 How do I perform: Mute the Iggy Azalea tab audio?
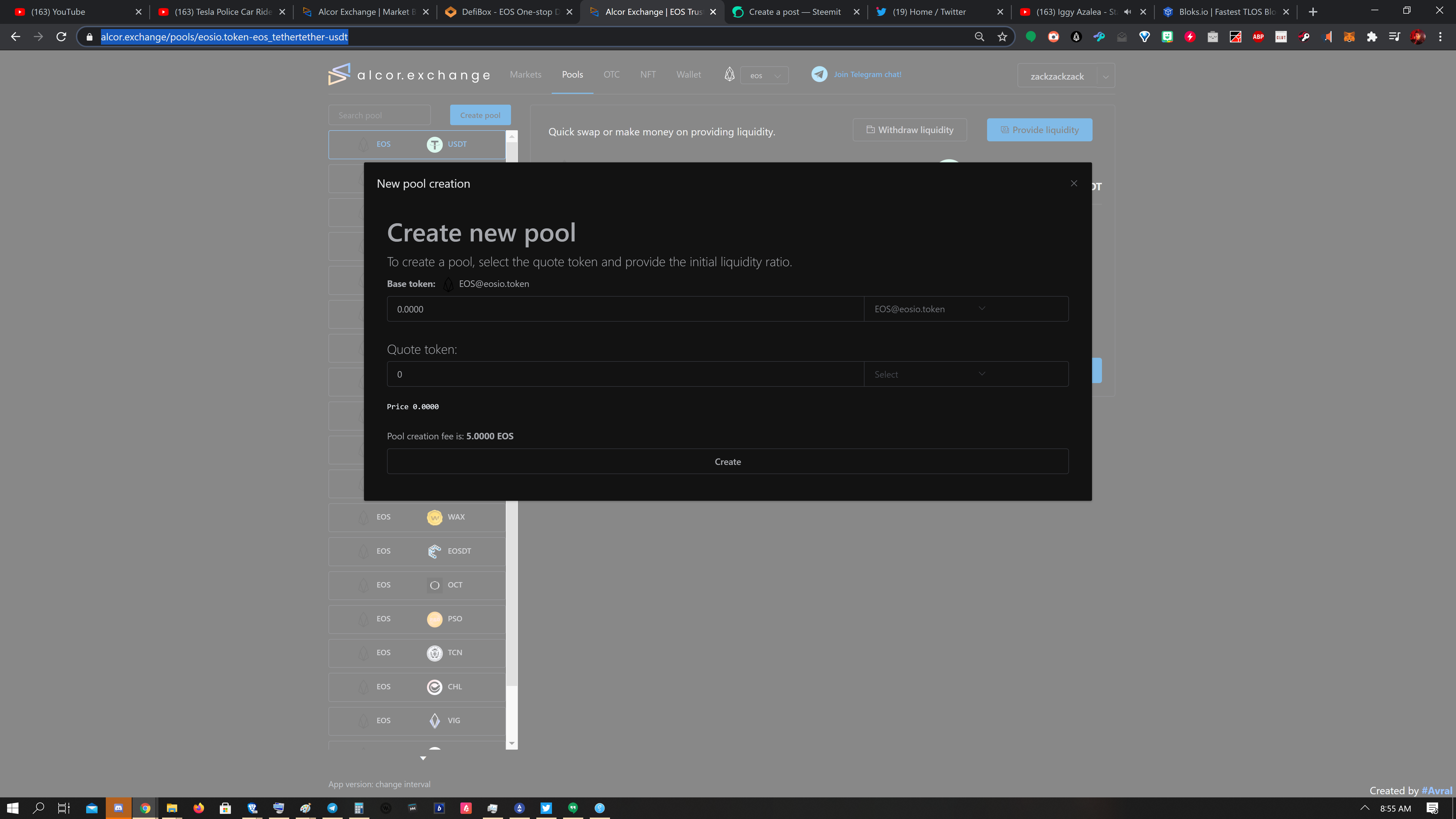1128,12
